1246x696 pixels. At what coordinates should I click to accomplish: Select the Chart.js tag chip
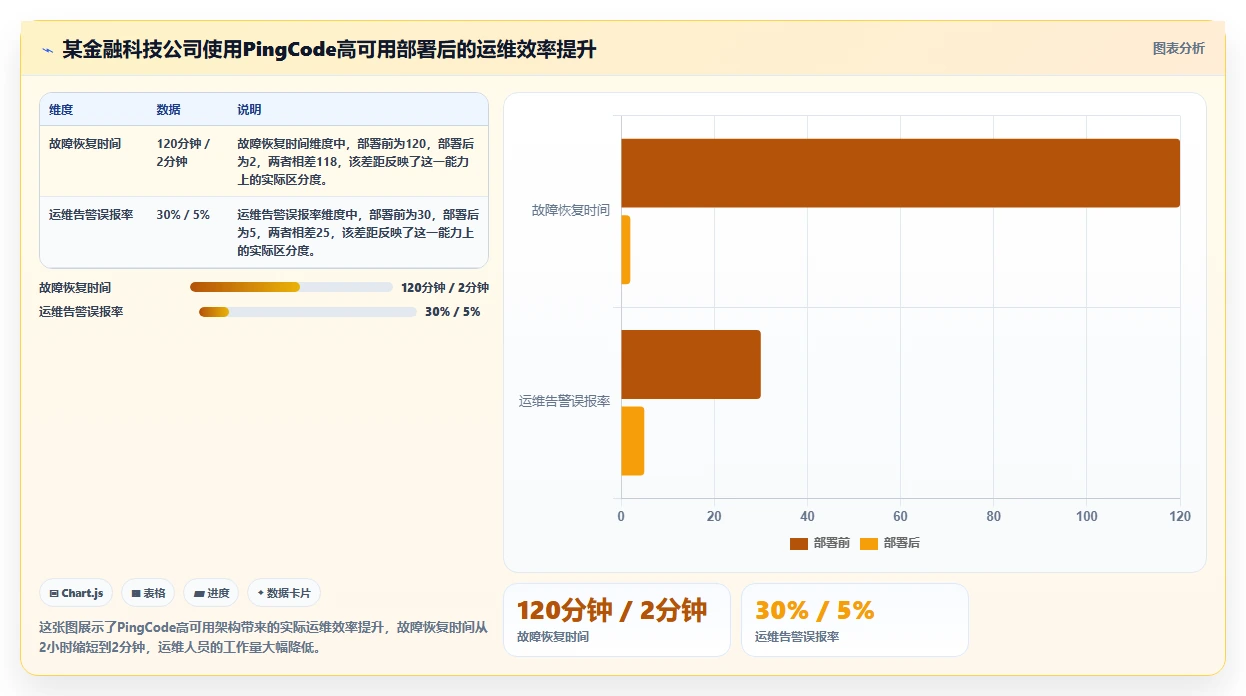pos(77,593)
